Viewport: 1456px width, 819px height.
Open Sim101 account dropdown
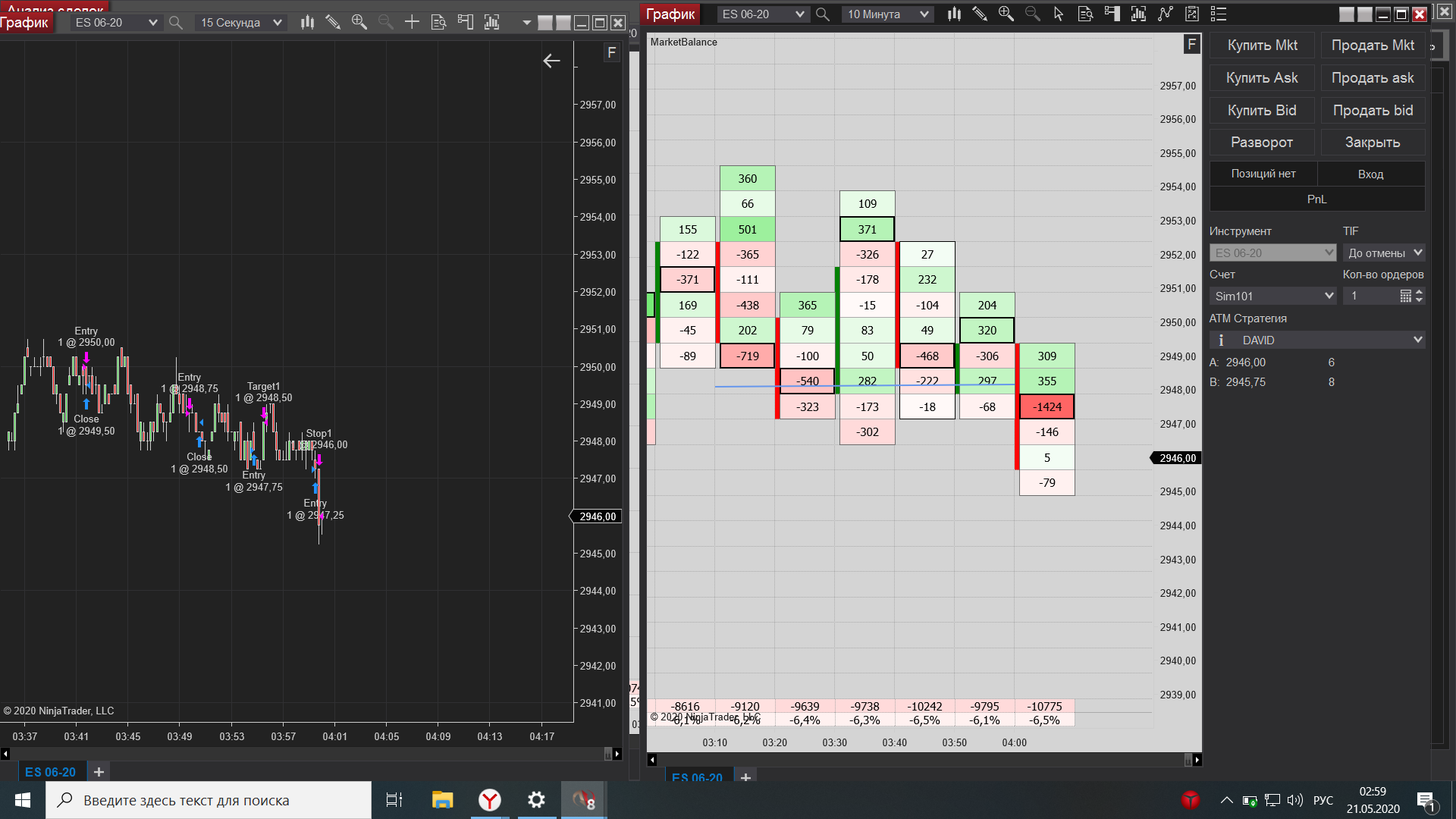tap(1272, 296)
